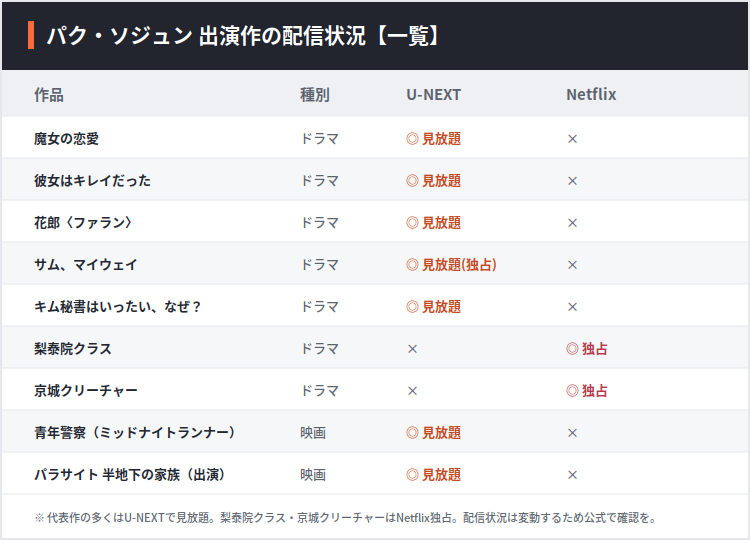Click the × mark in 梨泰院クラス U-NEXT cell
Viewport: 750px width, 540px height.
412,349
